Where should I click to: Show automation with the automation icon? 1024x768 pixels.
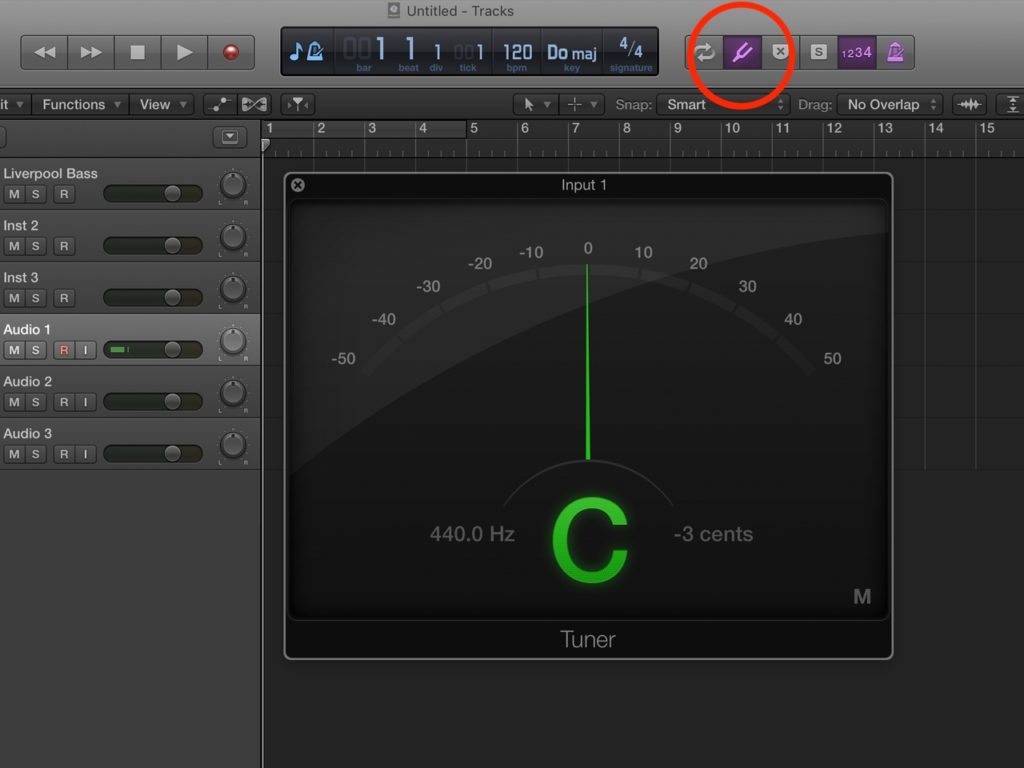[219, 104]
